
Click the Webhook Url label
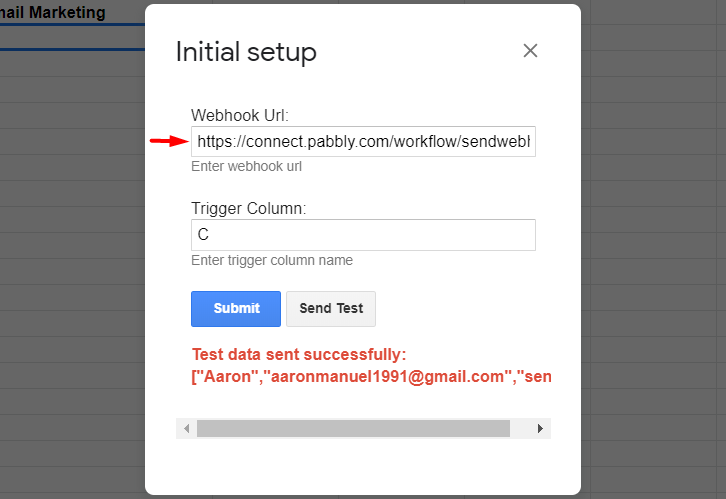239,115
